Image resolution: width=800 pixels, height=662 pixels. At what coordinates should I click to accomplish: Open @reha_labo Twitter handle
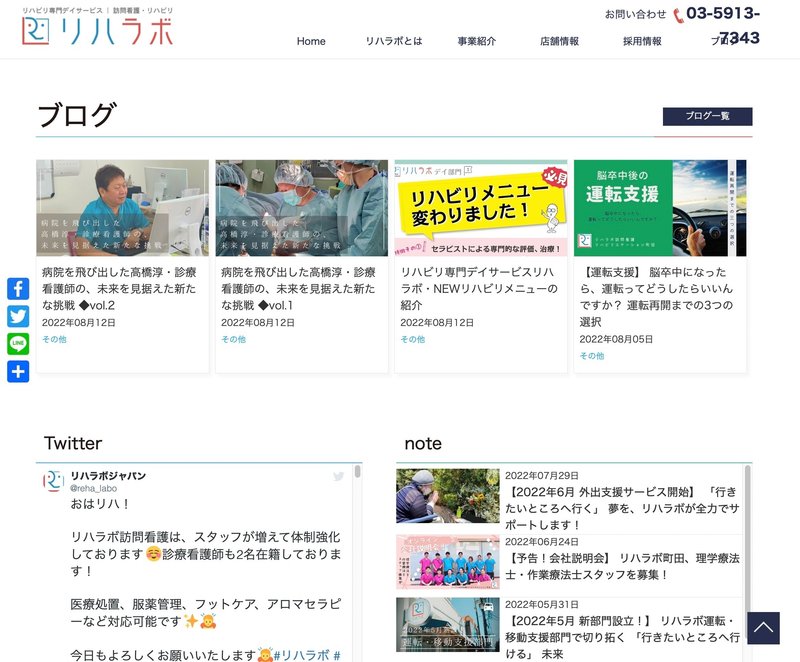point(93,489)
